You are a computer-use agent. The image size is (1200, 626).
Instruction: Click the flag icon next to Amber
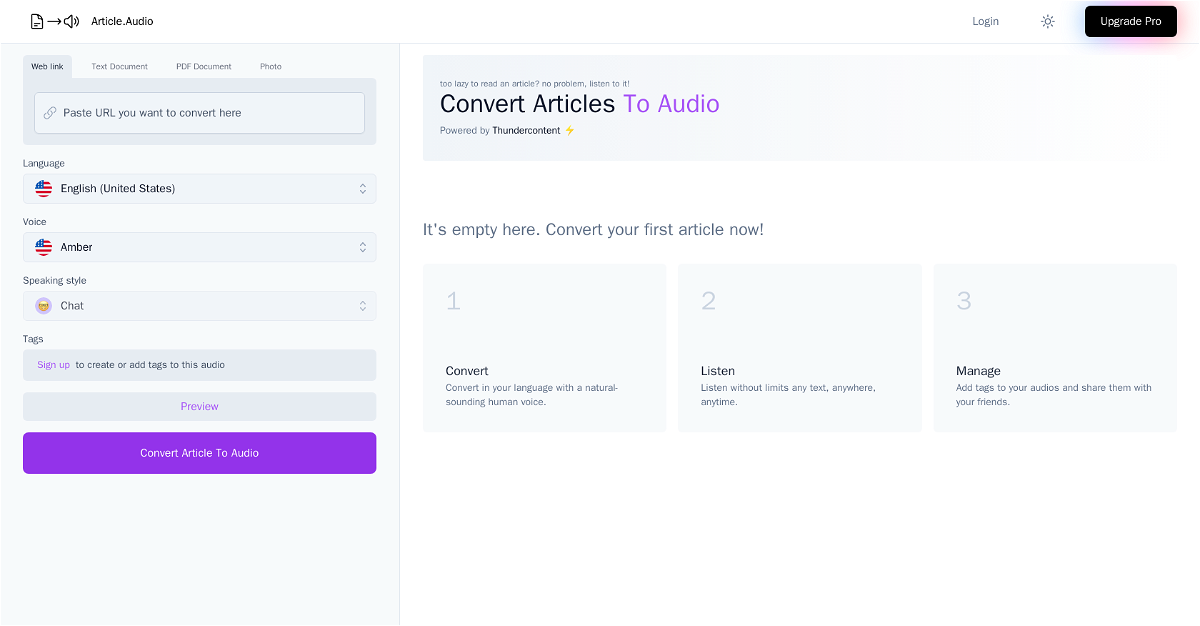click(44, 247)
